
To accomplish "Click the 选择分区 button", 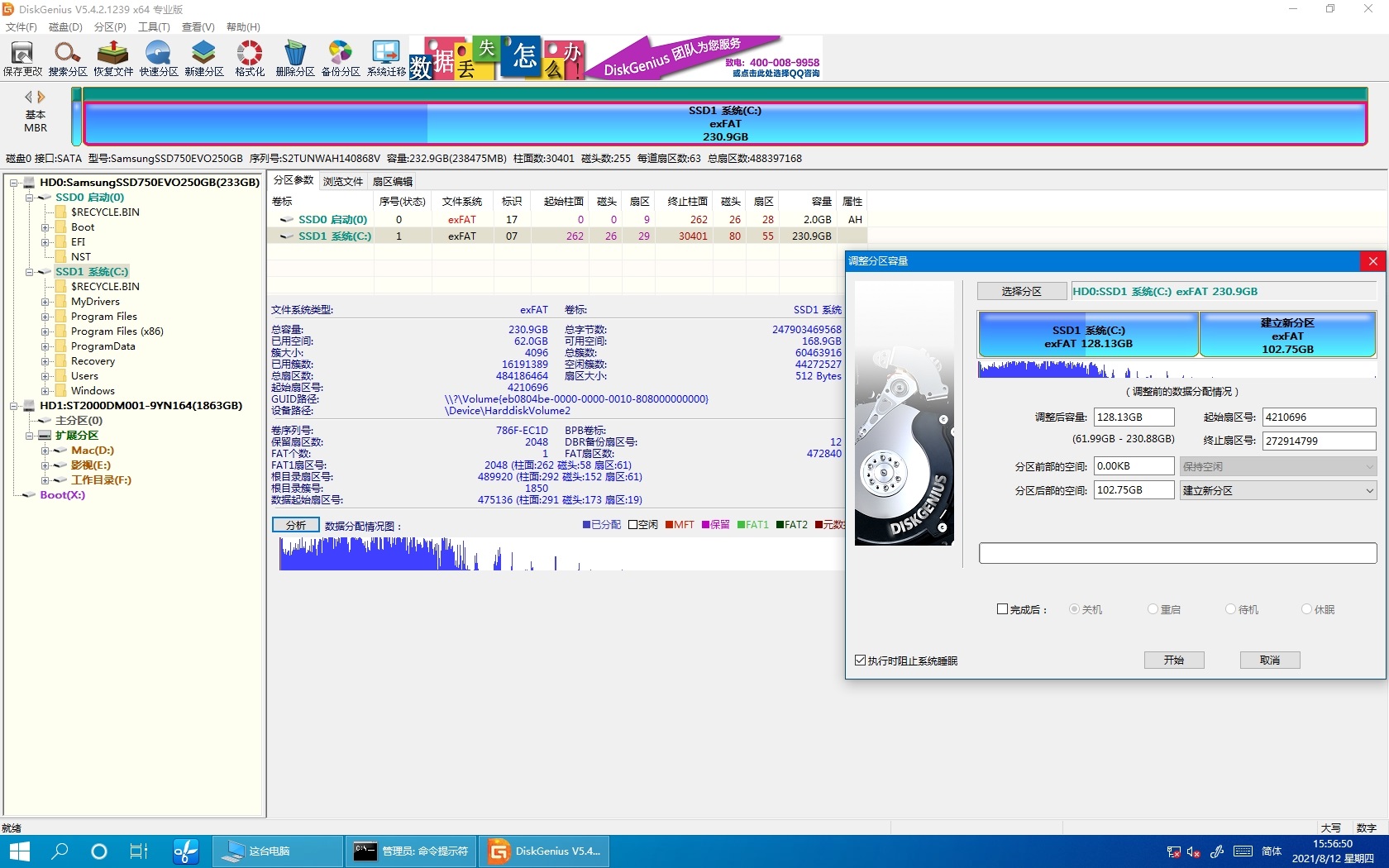I will [1022, 291].
